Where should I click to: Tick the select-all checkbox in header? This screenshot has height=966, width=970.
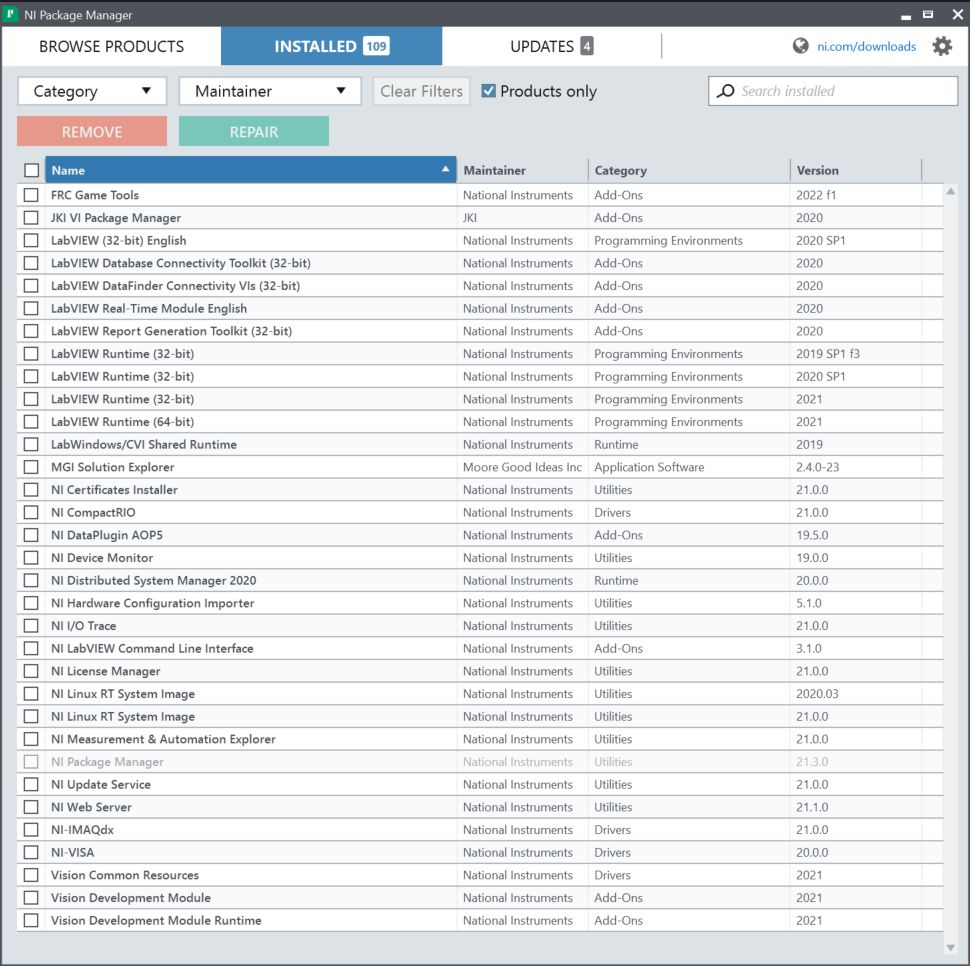[x=31, y=170]
